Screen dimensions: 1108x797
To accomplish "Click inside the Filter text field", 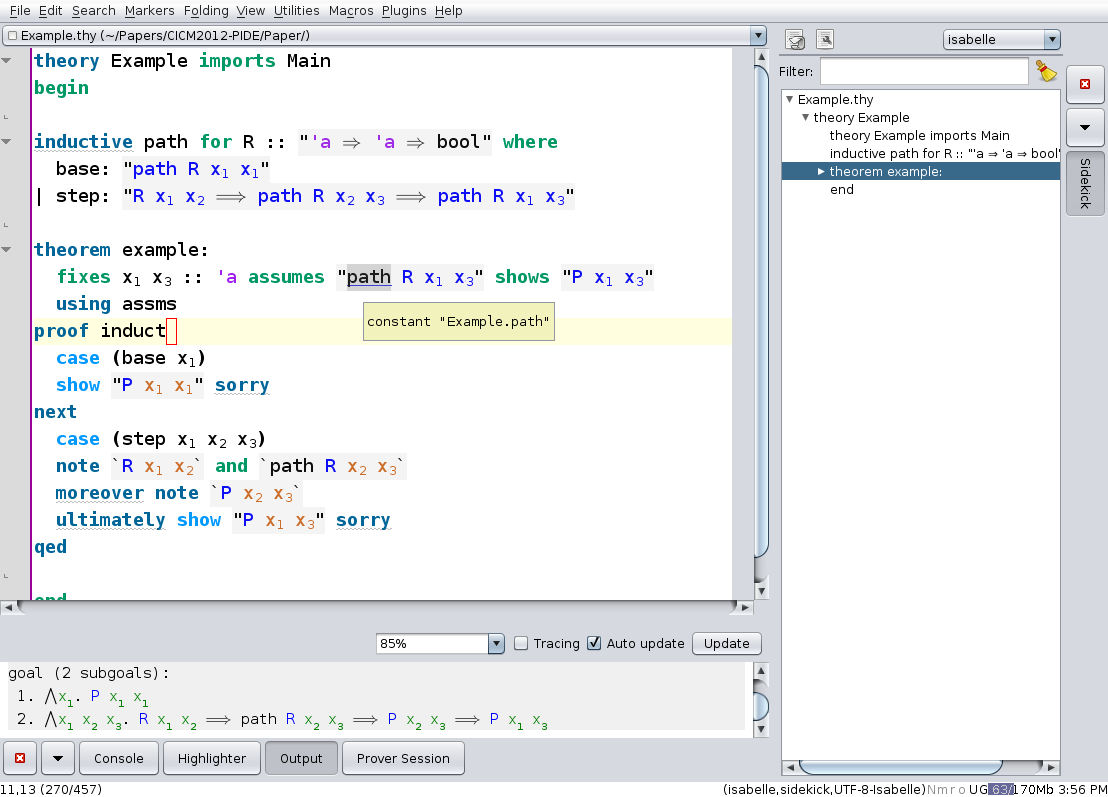I will pyautogui.click(x=923, y=71).
